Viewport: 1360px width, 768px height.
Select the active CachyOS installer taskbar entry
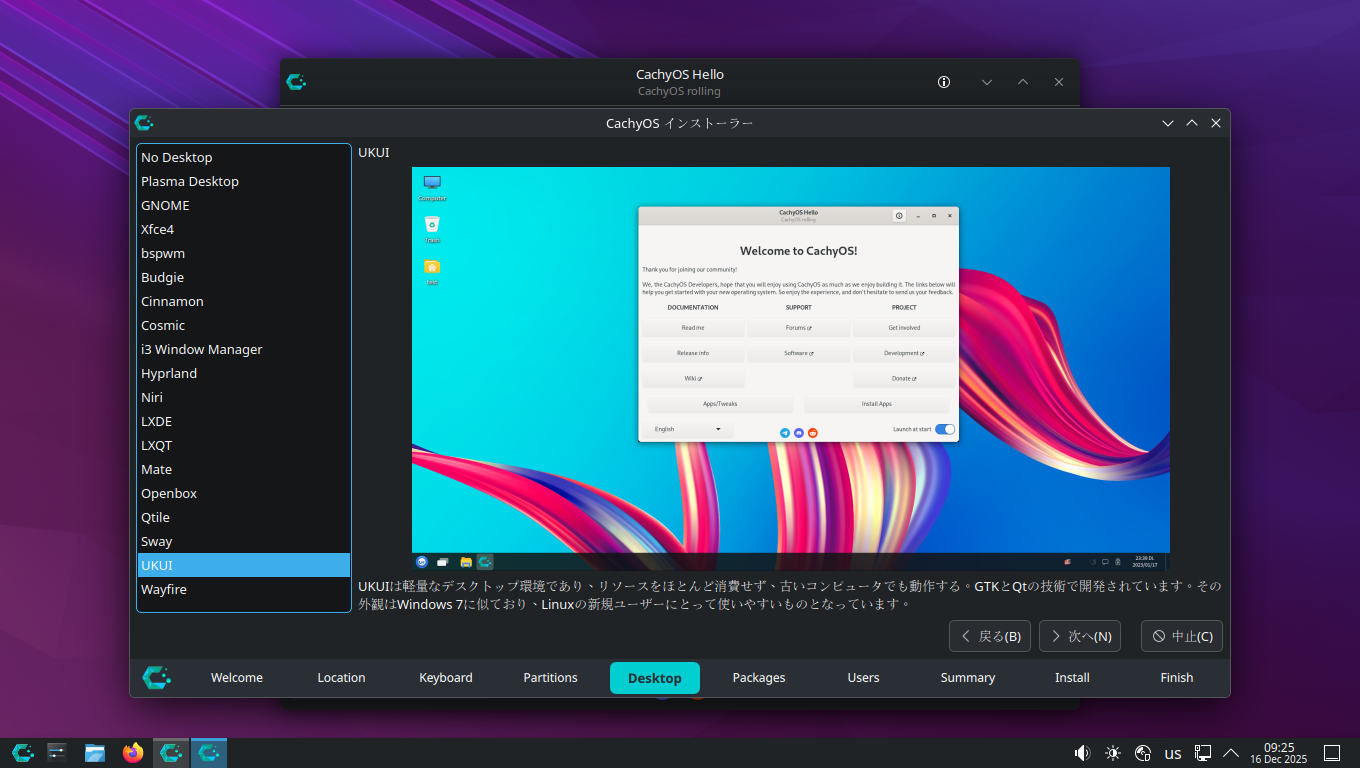click(209, 753)
